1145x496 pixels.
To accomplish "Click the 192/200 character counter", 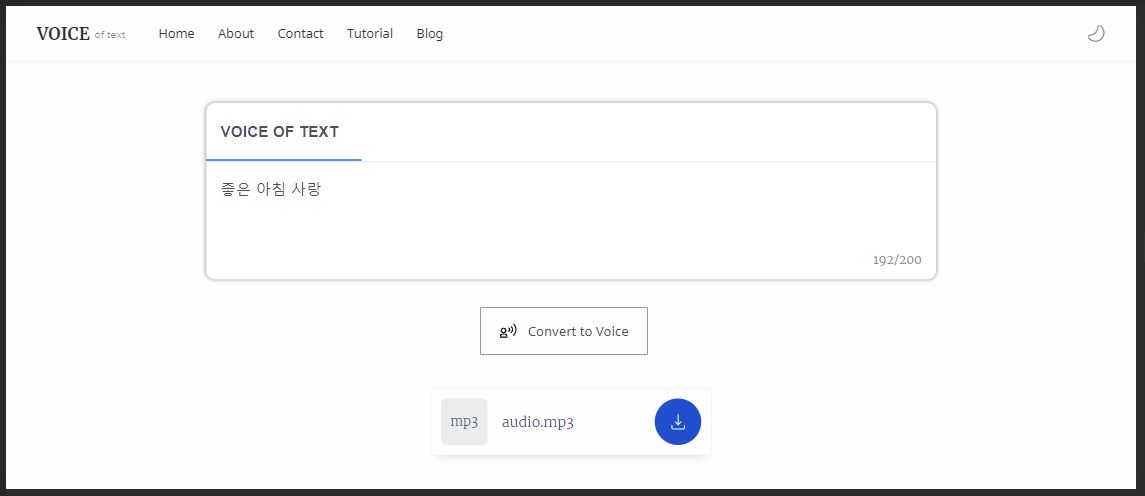I will click(897, 260).
